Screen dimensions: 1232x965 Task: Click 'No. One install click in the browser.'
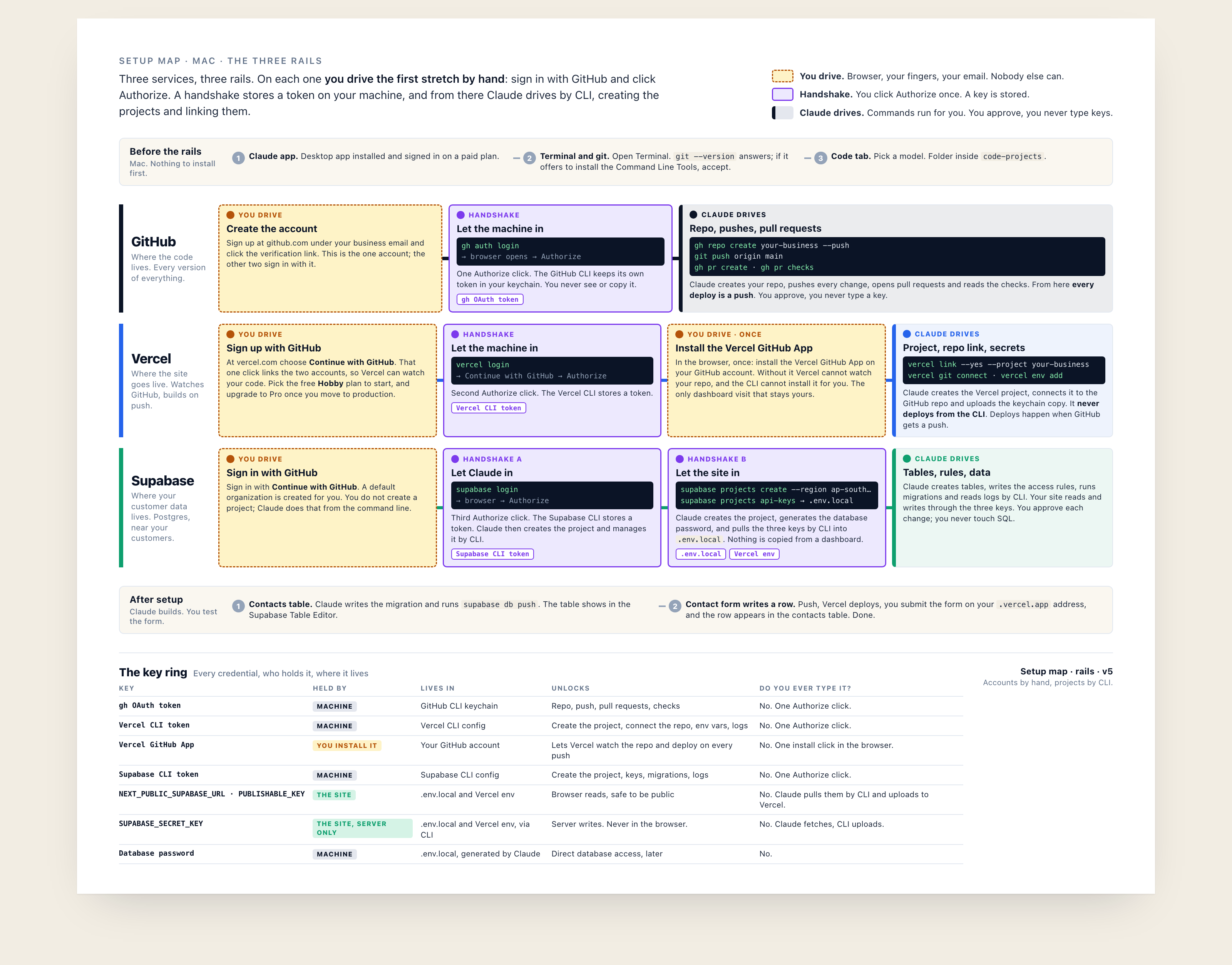tap(827, 746)
